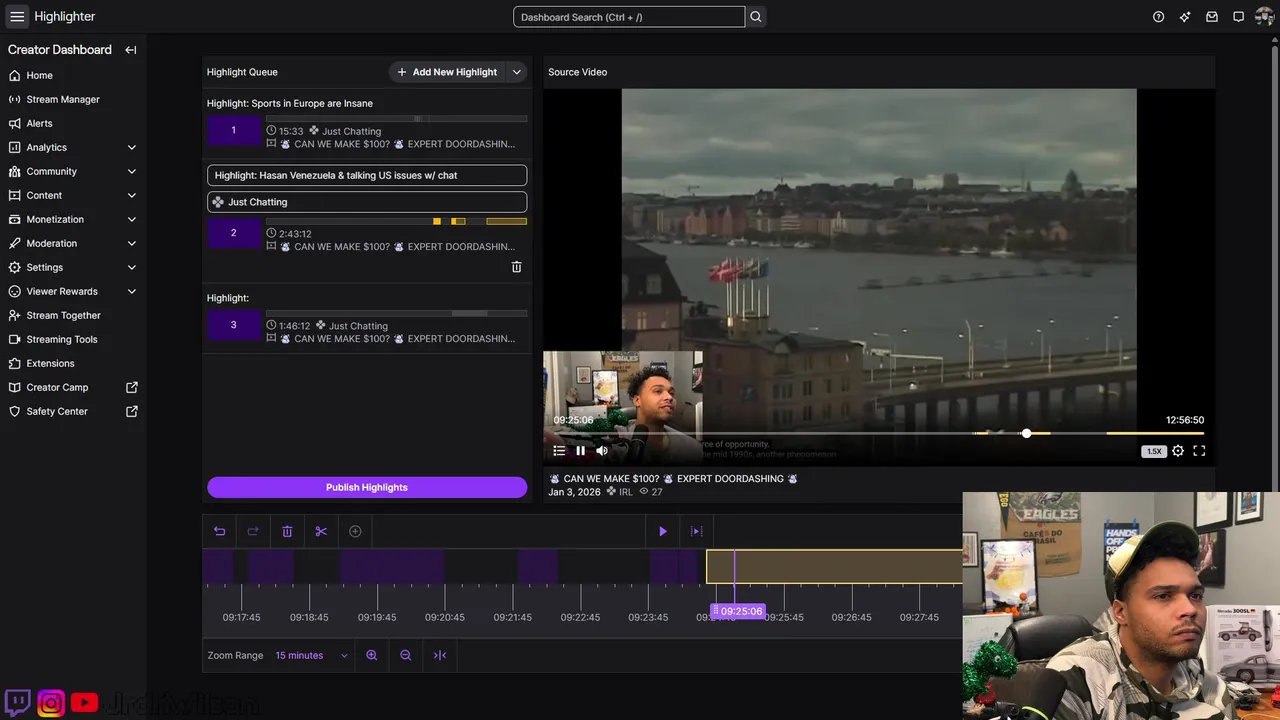The height and width of the screenshot is (720, 1280).
Task: Collapse the Creator Dashboard sidebar arrow
Action: 131,50
